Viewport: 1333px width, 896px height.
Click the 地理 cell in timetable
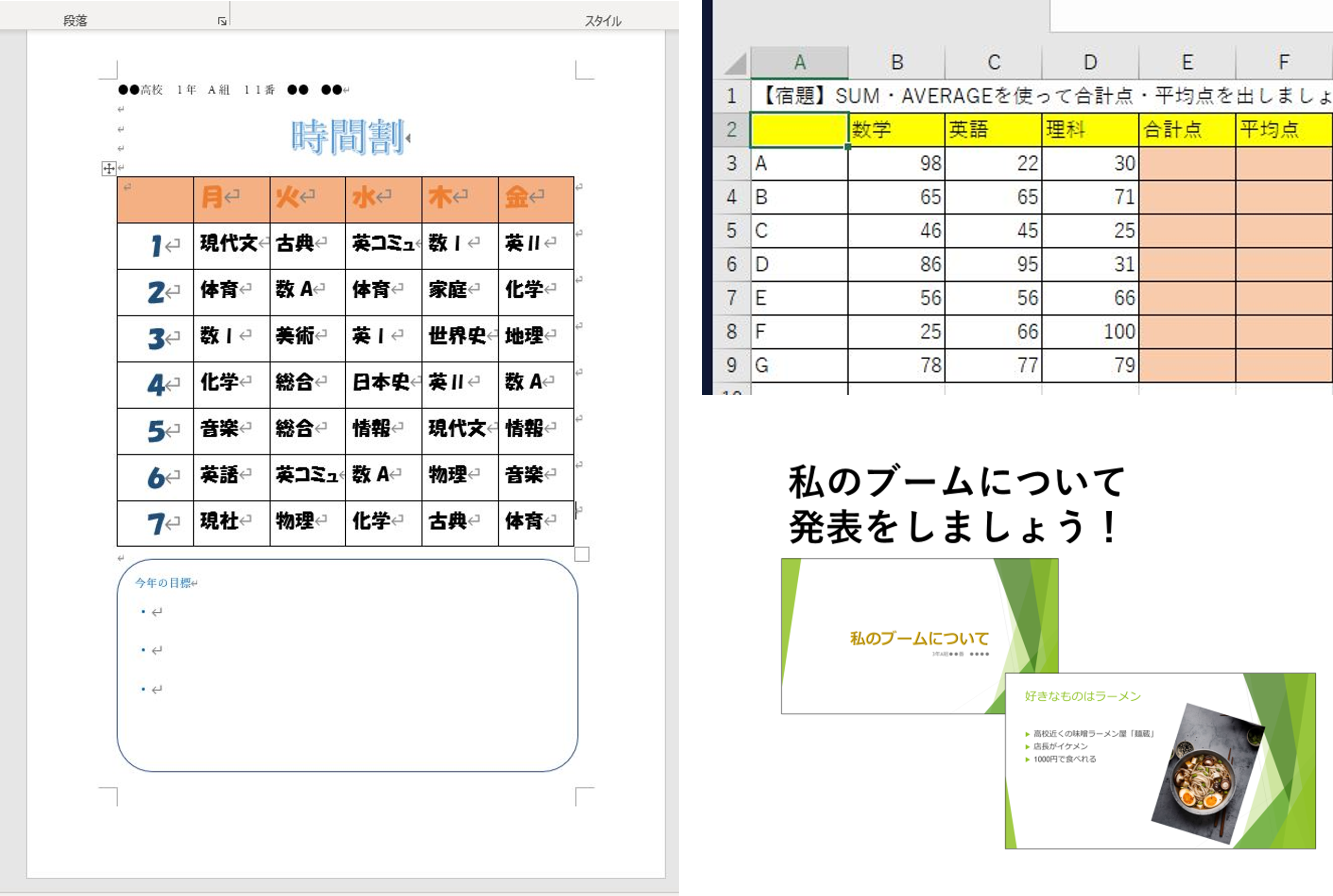pyautogui.click(x=536, y=338)
